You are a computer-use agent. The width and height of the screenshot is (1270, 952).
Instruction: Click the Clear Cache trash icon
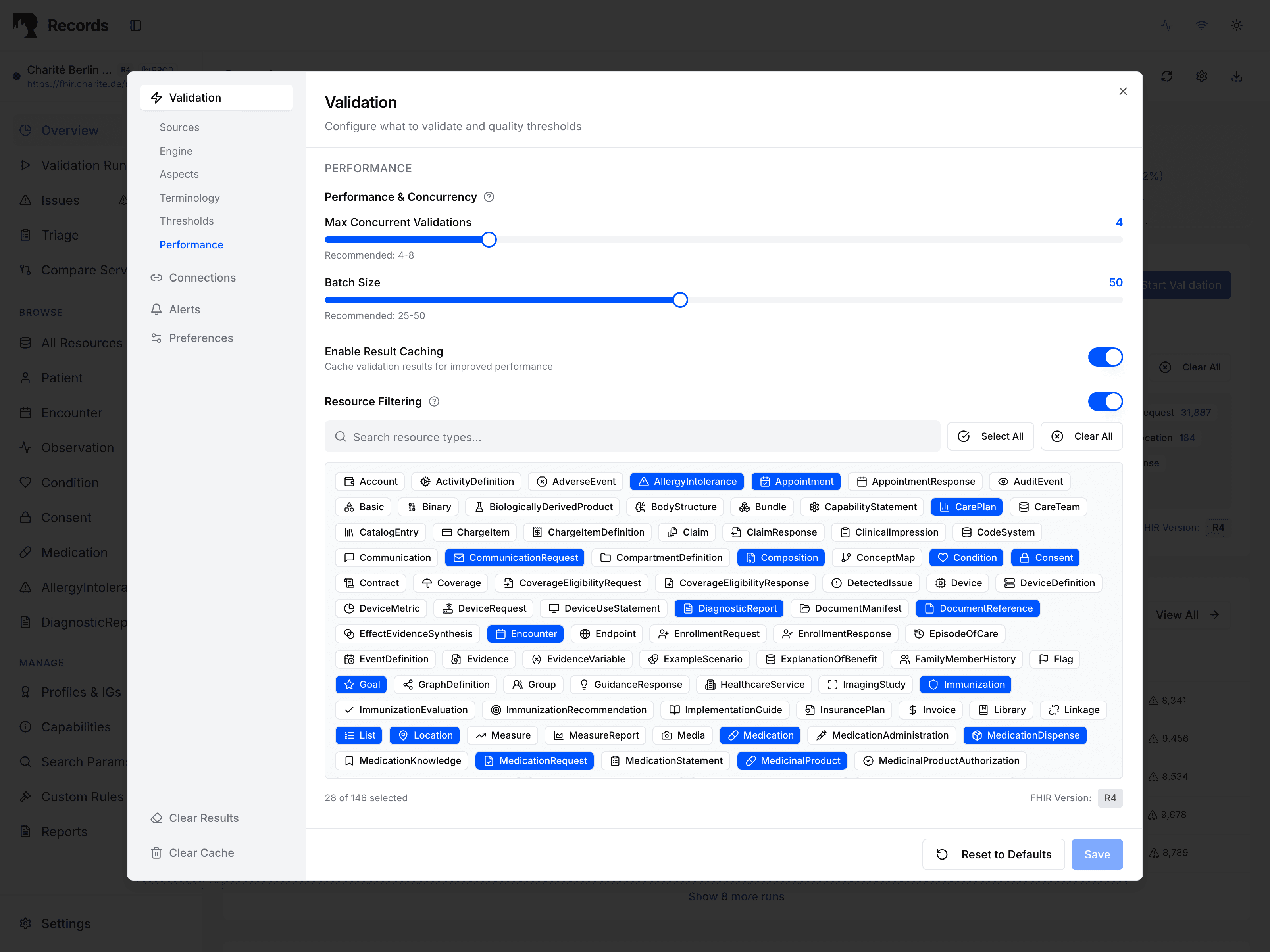(156, 853)
